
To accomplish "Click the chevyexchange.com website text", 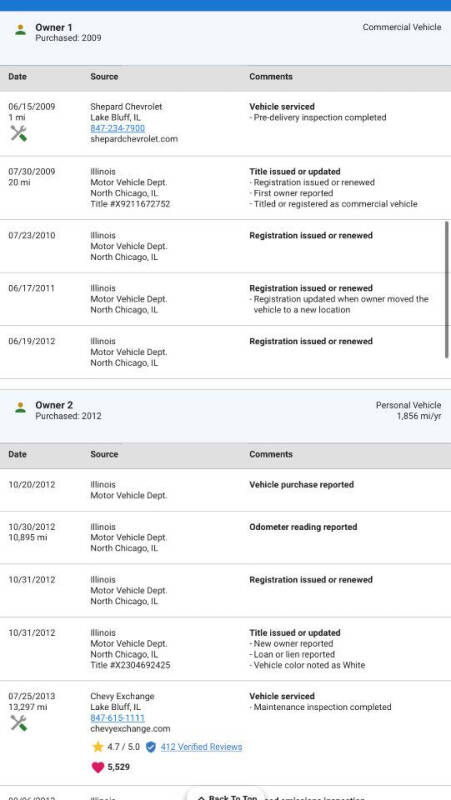I will tap(131, 729).
